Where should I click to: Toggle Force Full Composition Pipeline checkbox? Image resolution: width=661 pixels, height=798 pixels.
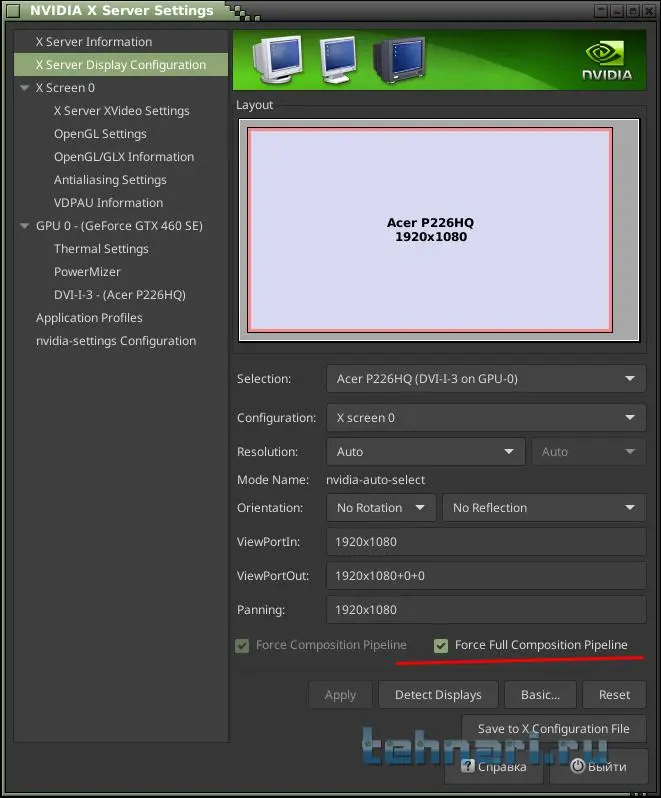pyautogui.click(x=441, y=645)
